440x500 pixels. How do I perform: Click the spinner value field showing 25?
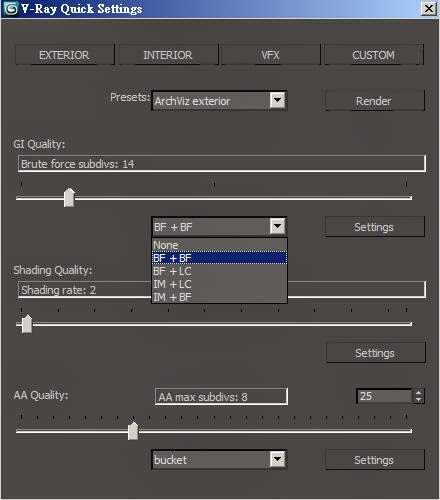click(x=385, y=396)
